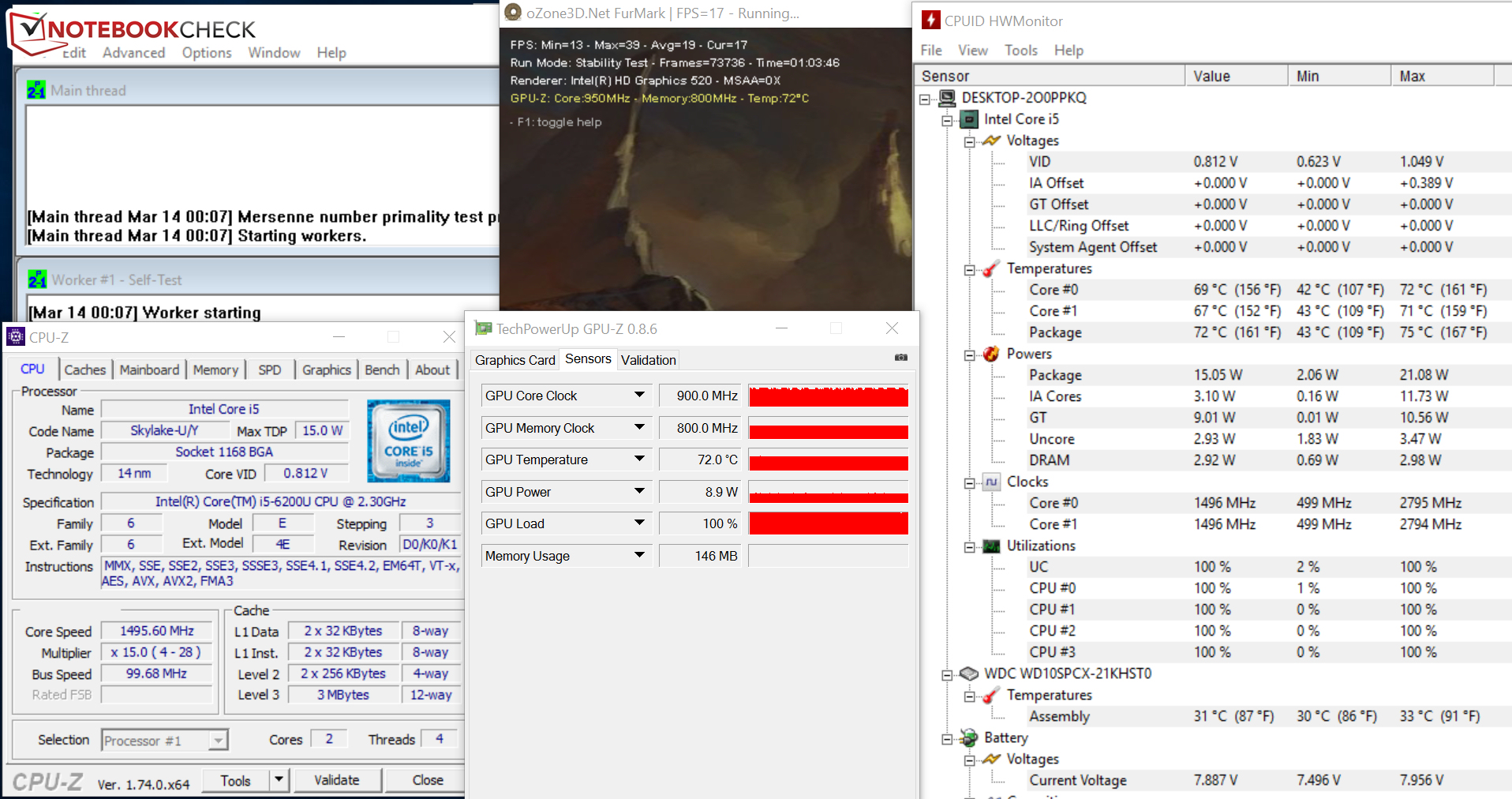Click the Battery Voltages icon in HWMonitor
This screenshot has height=799, width=1512.
pyautogui.click(x=991, y=759)
